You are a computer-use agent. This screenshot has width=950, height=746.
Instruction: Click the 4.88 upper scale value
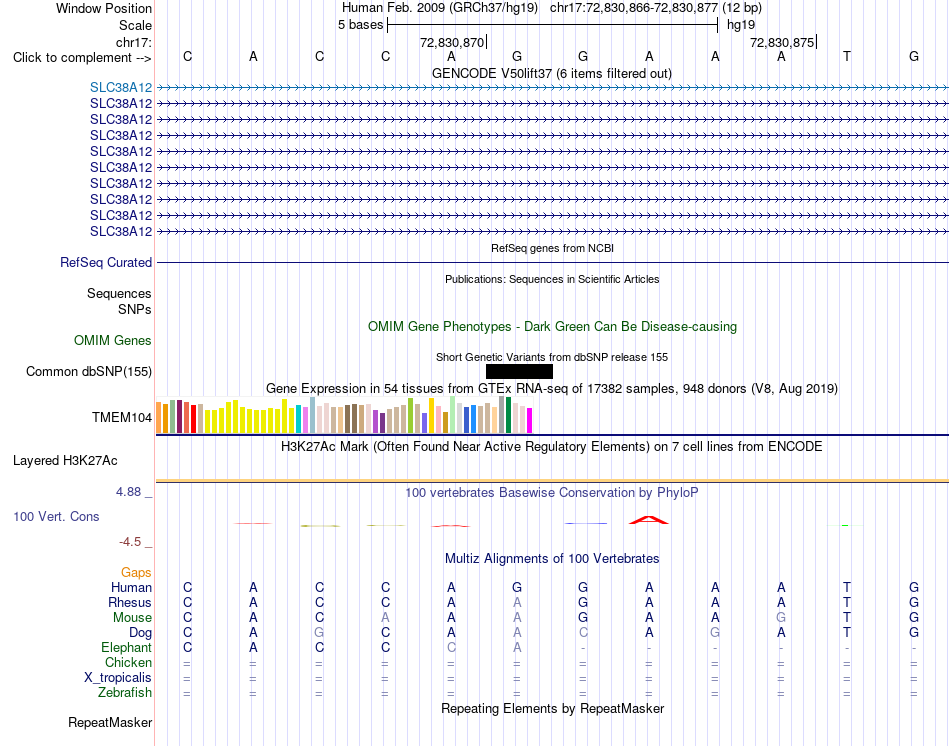tap(129, 492)
